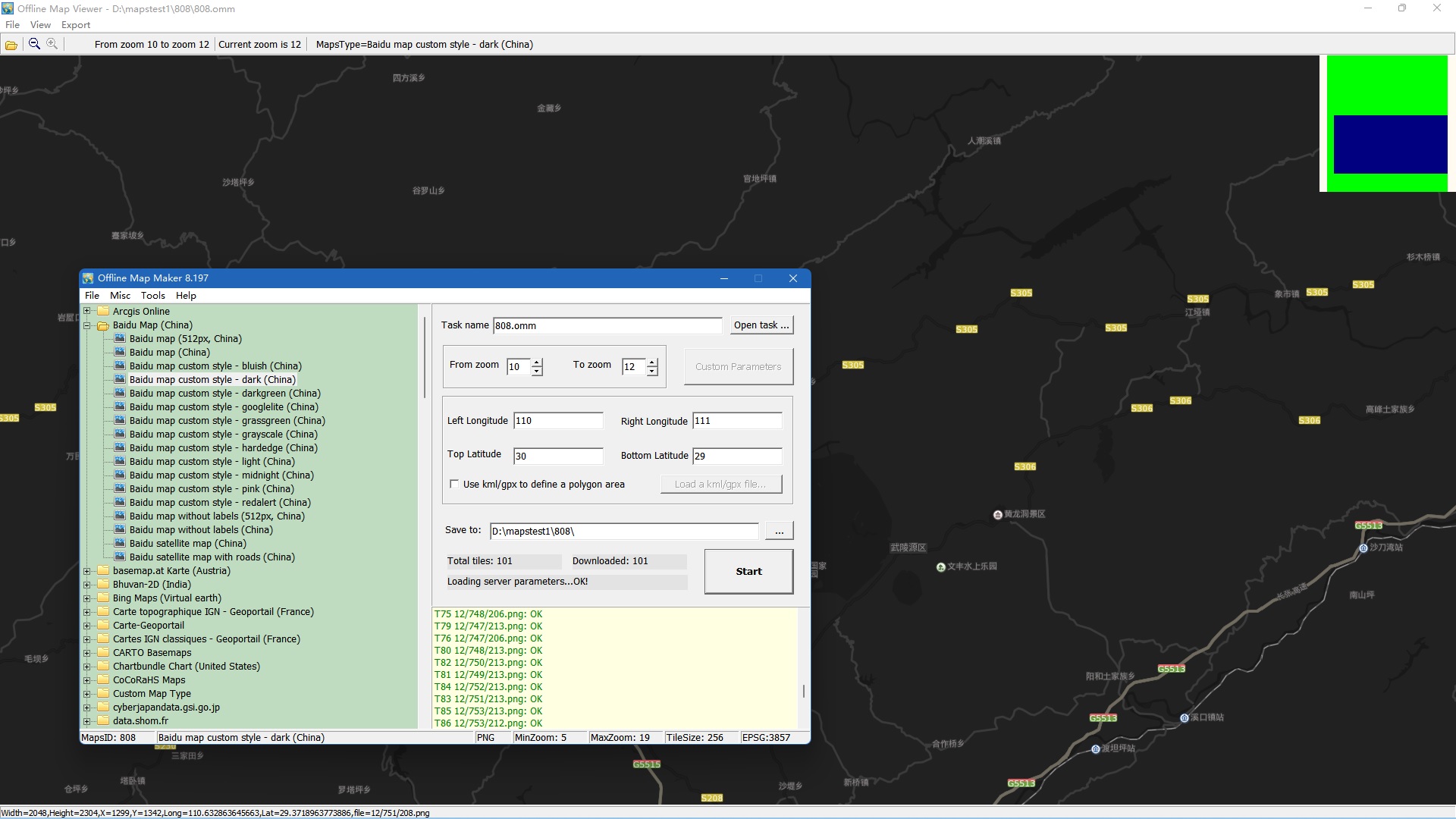1456x819 pixels.
Task: Open a map file via the folder icon
Action: (11, 45)
